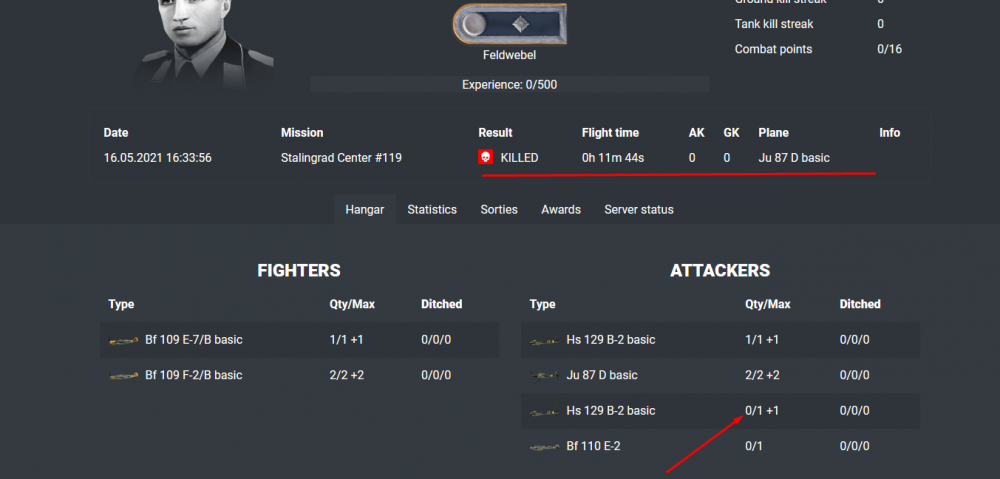Open the Sorties tab
The height and width of the screenshot is (479, 1000).
coord(499,210)
